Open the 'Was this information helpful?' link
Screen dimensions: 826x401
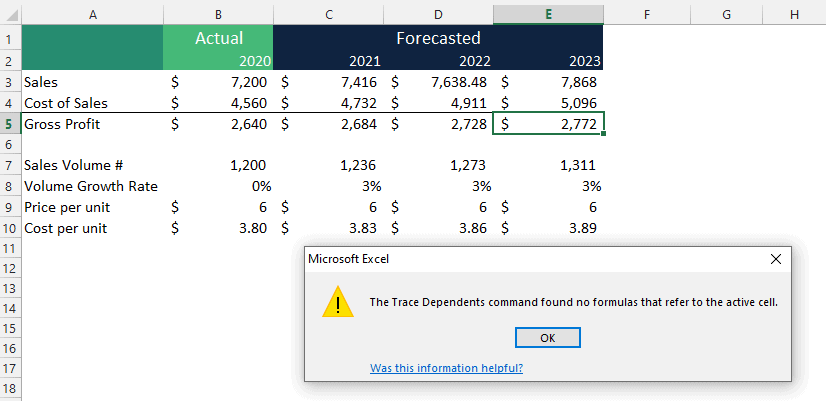(446, 368)
